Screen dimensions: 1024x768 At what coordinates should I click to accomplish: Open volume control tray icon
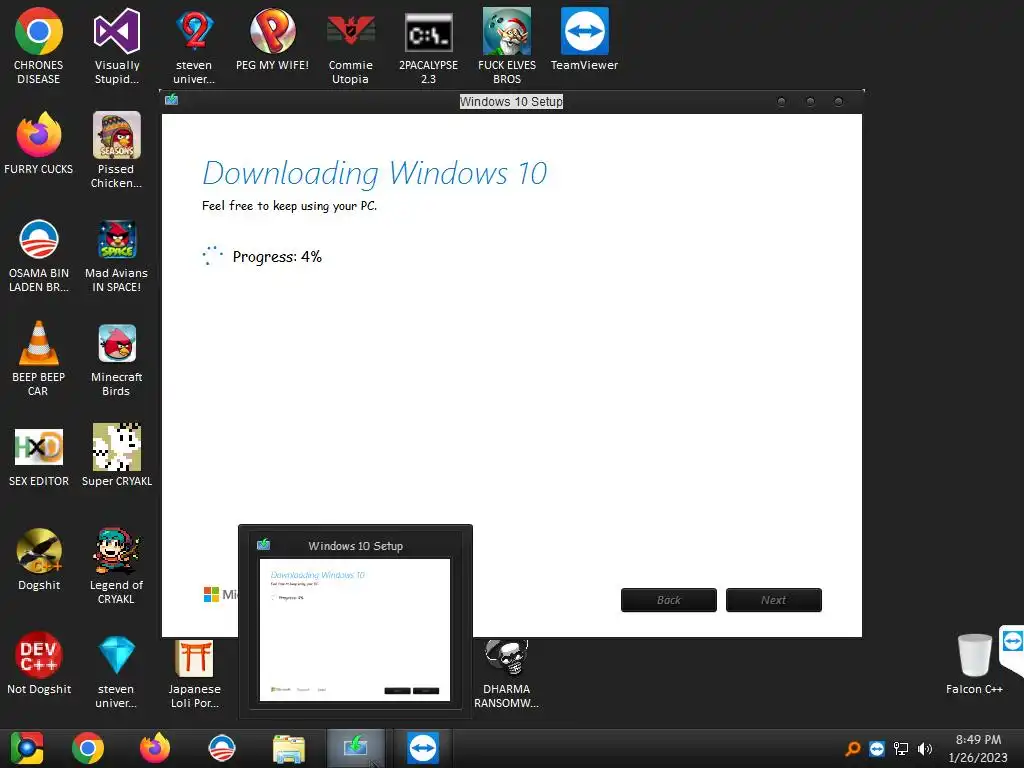[x=925, y=749]
